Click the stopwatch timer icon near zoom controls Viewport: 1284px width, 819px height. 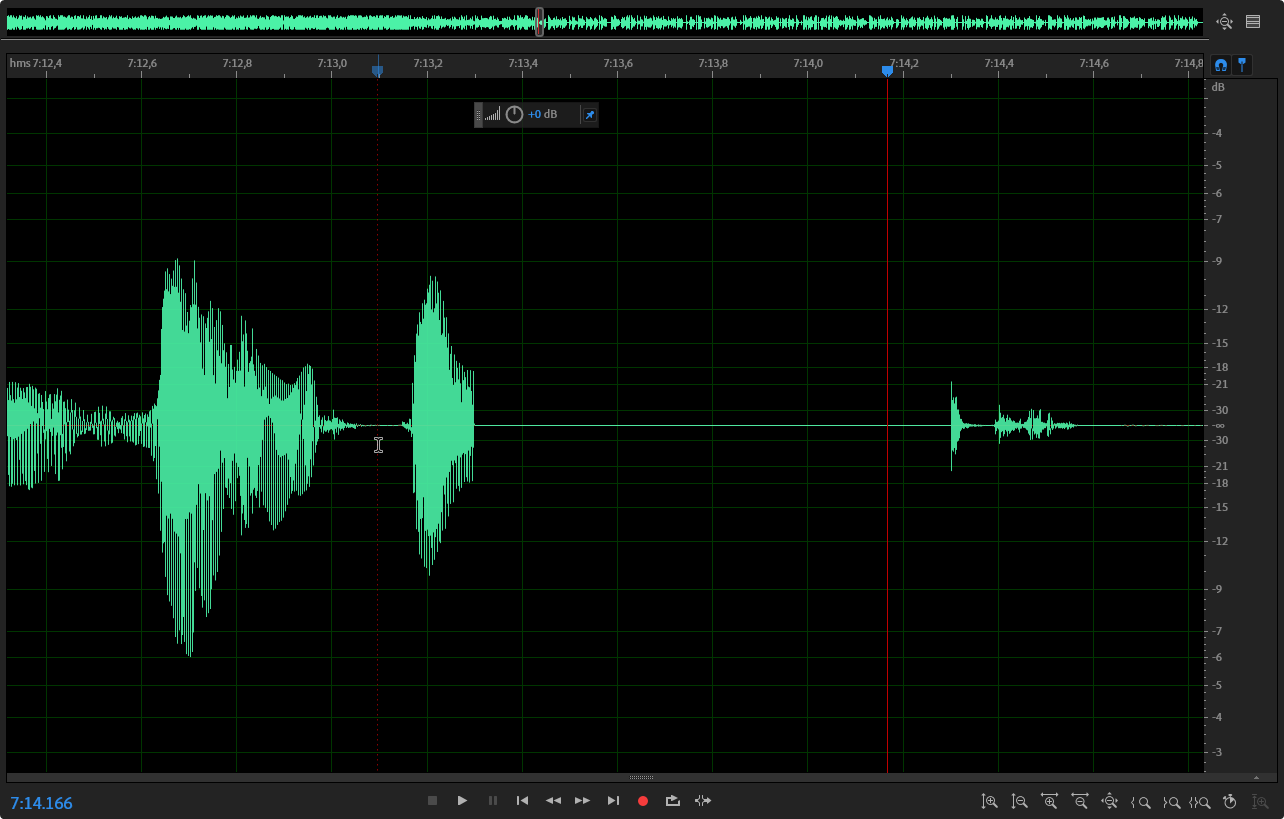click(x=1229, y=801)
